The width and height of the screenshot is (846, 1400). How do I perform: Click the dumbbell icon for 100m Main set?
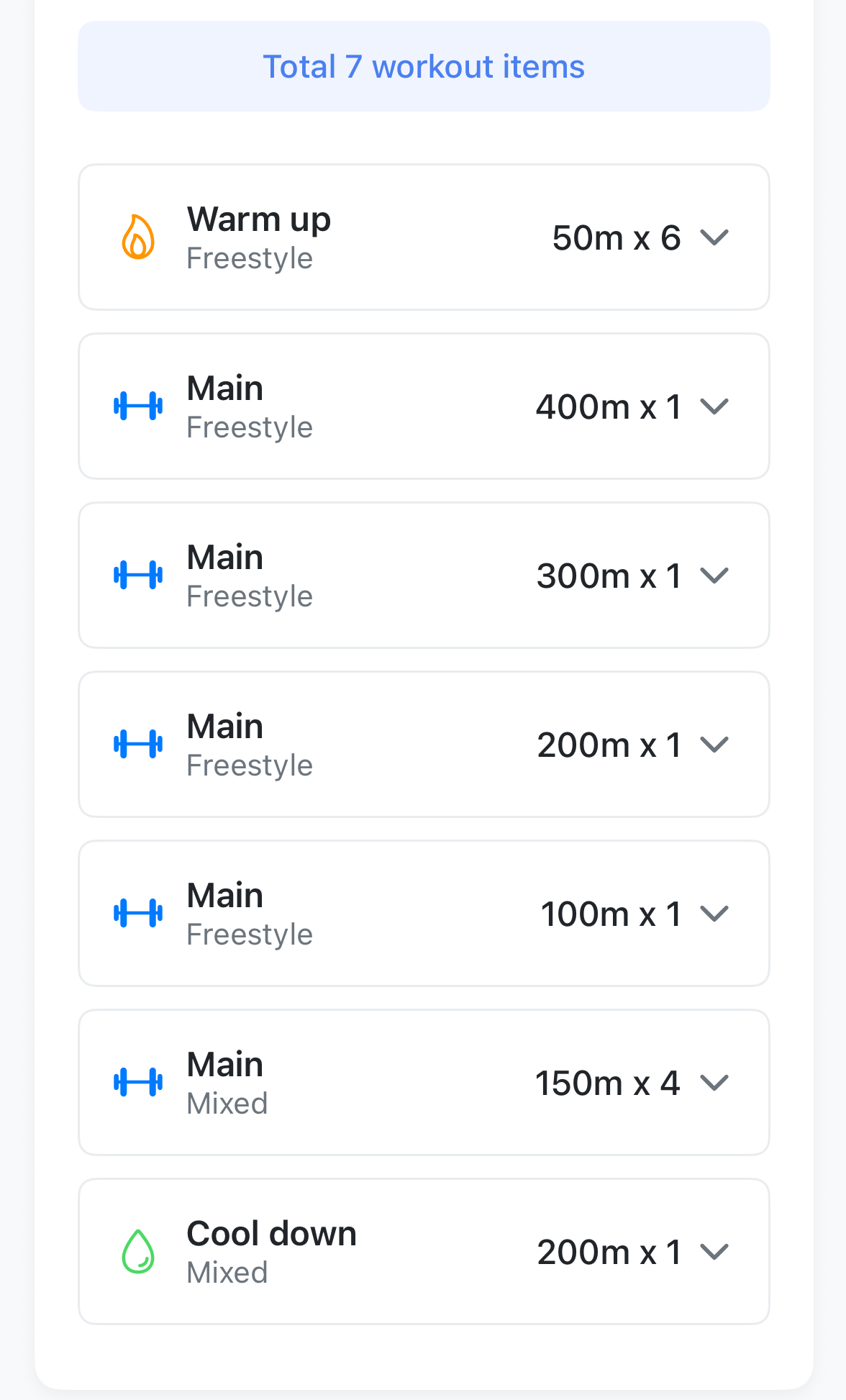(138, 914)
